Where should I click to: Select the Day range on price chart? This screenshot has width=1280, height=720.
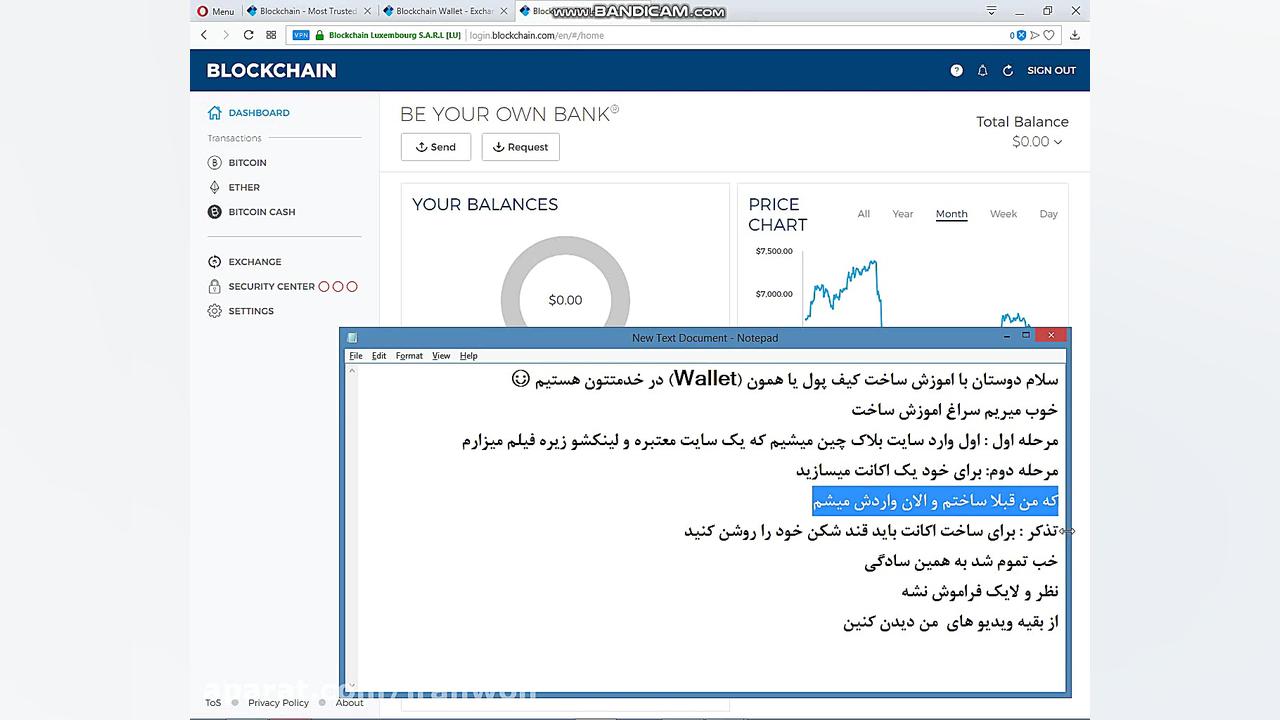coord(1048,214)
